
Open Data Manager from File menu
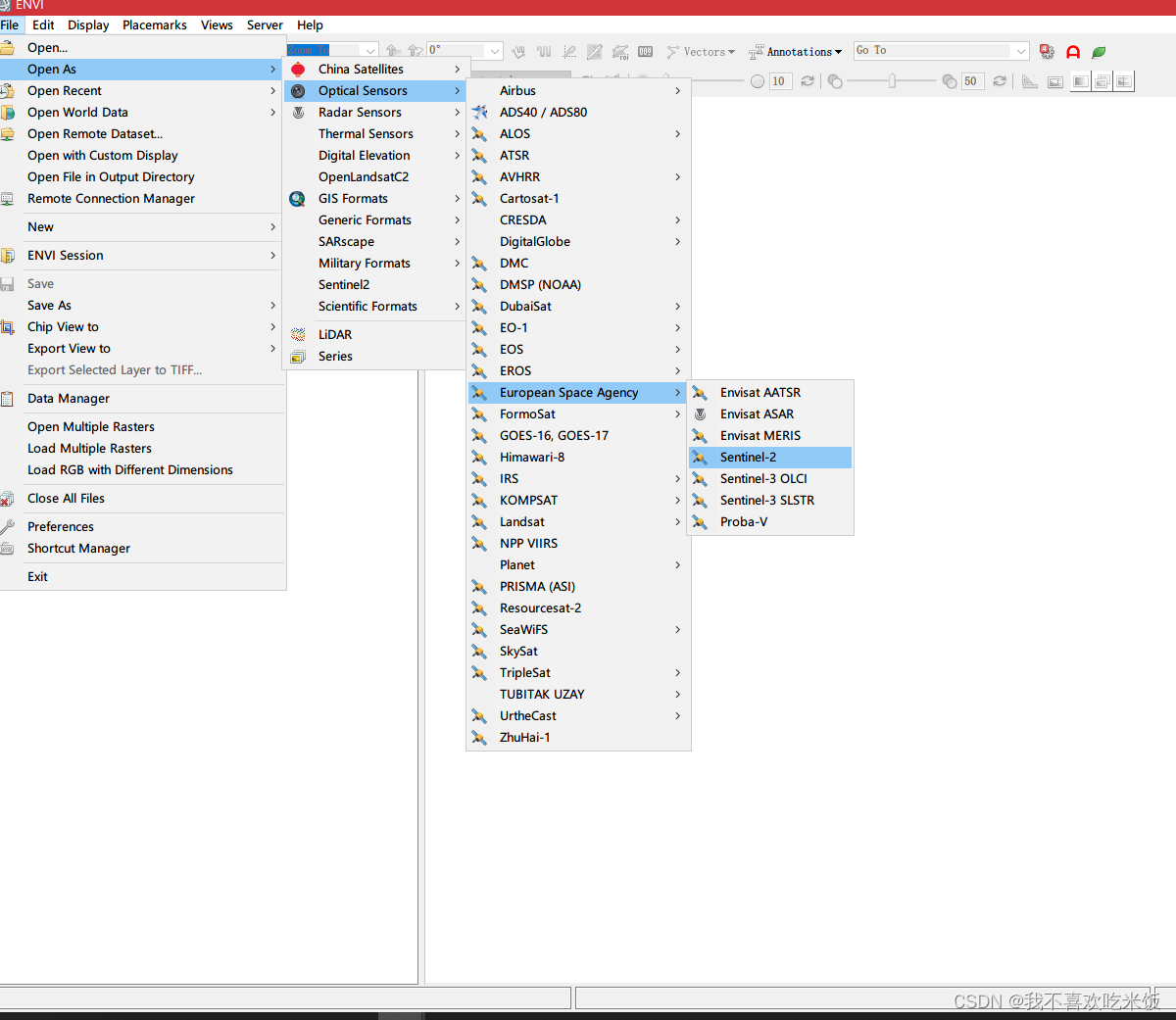click(143, 398)
